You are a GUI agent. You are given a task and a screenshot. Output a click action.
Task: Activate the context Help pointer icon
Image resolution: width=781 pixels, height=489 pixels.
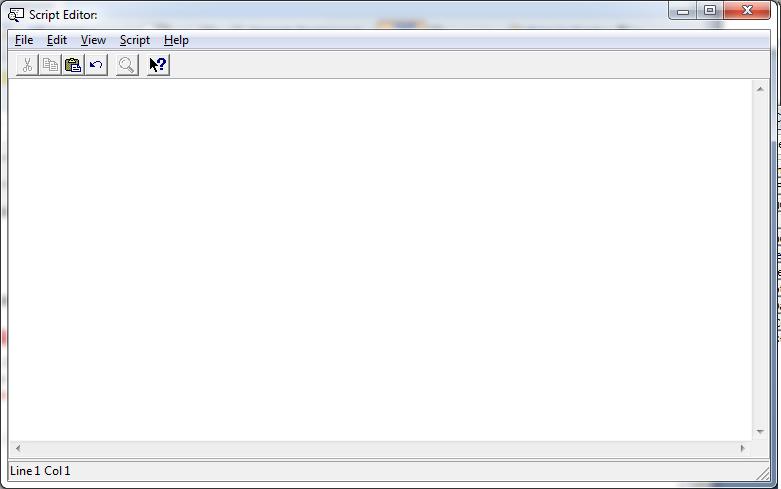tap(158, 65)
